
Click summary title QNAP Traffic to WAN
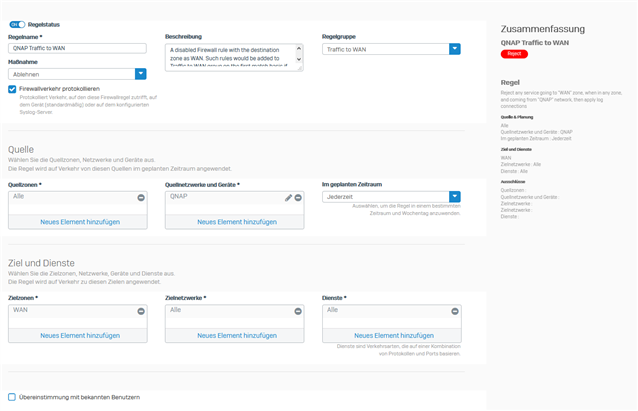point(535,43)
